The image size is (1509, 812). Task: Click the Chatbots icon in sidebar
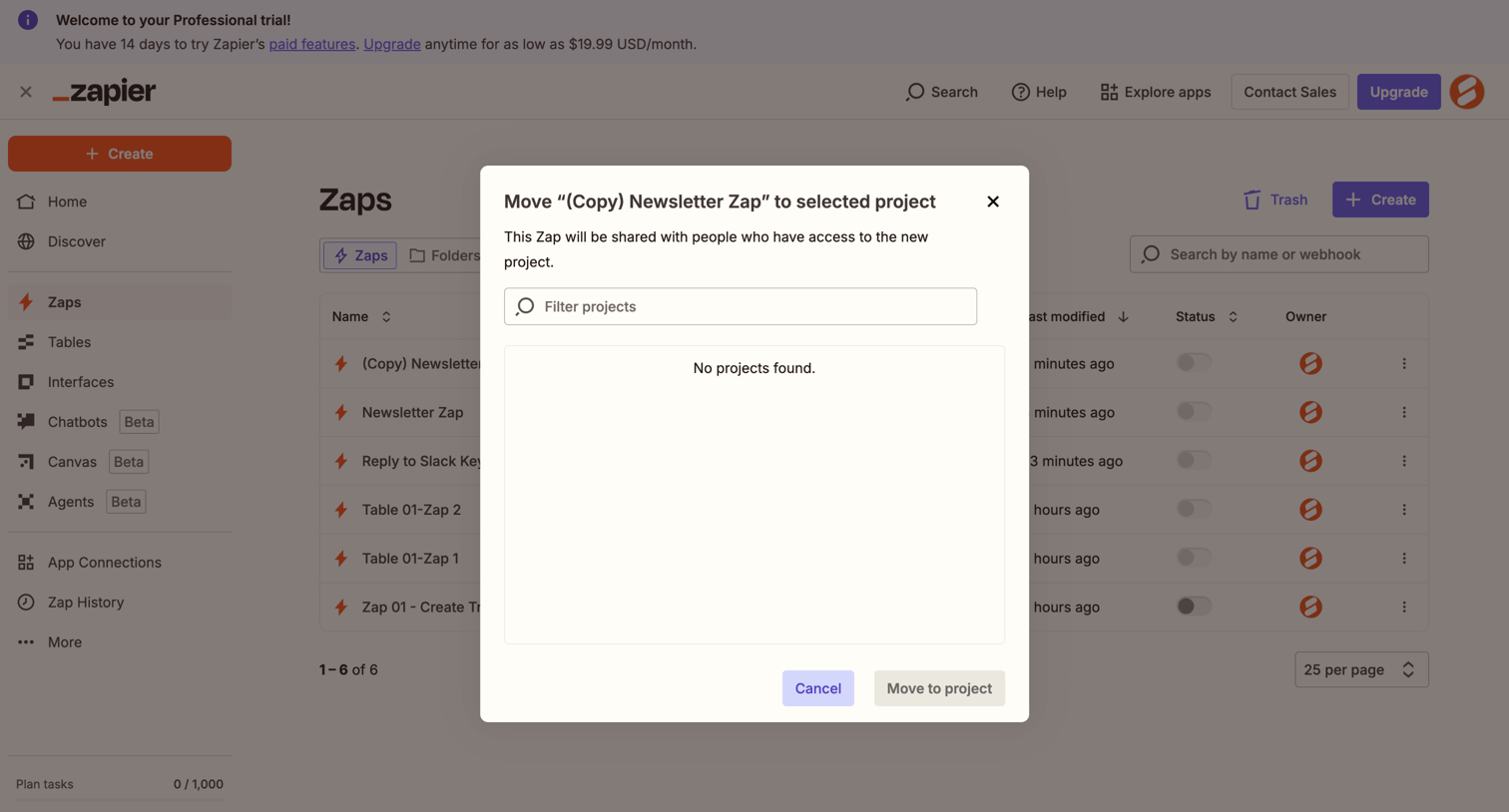pyautogui.click(x=26, y=422)
